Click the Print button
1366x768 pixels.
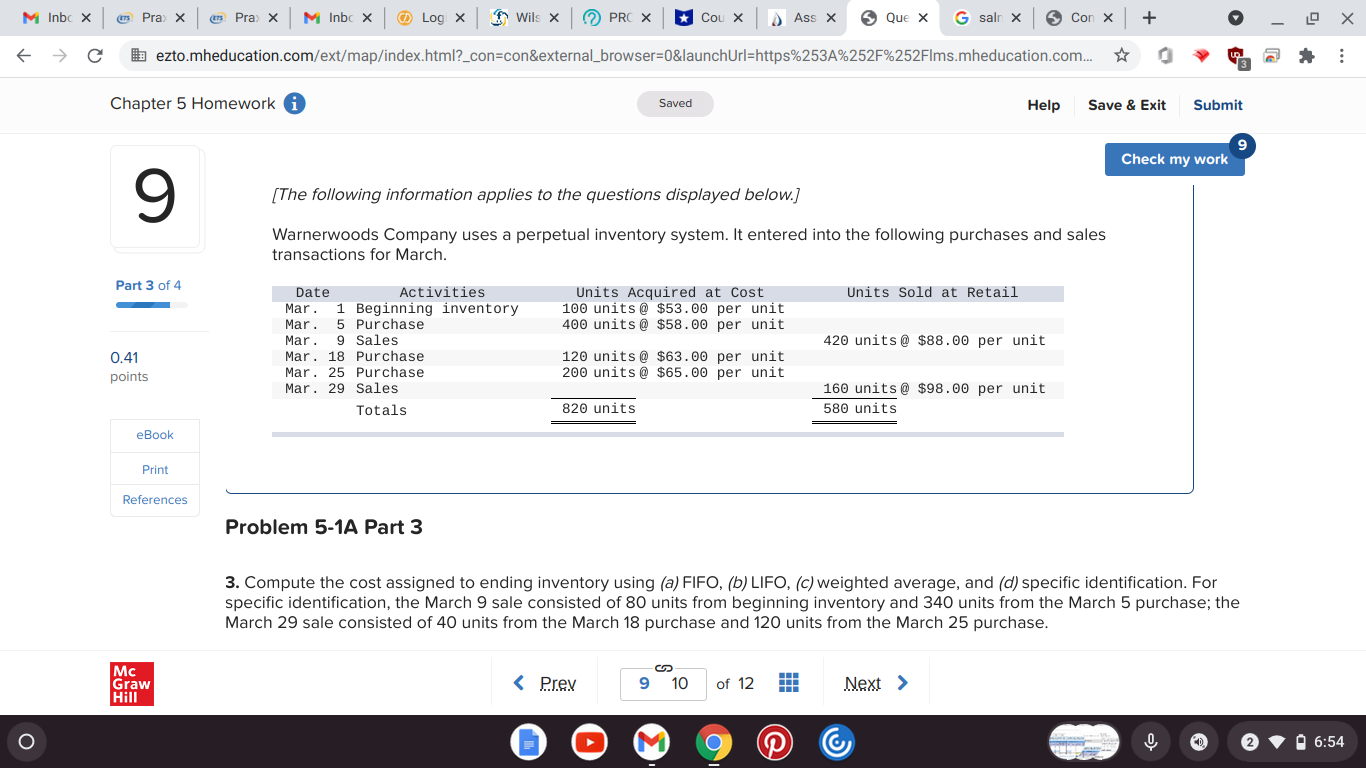[x=155, y=470]
